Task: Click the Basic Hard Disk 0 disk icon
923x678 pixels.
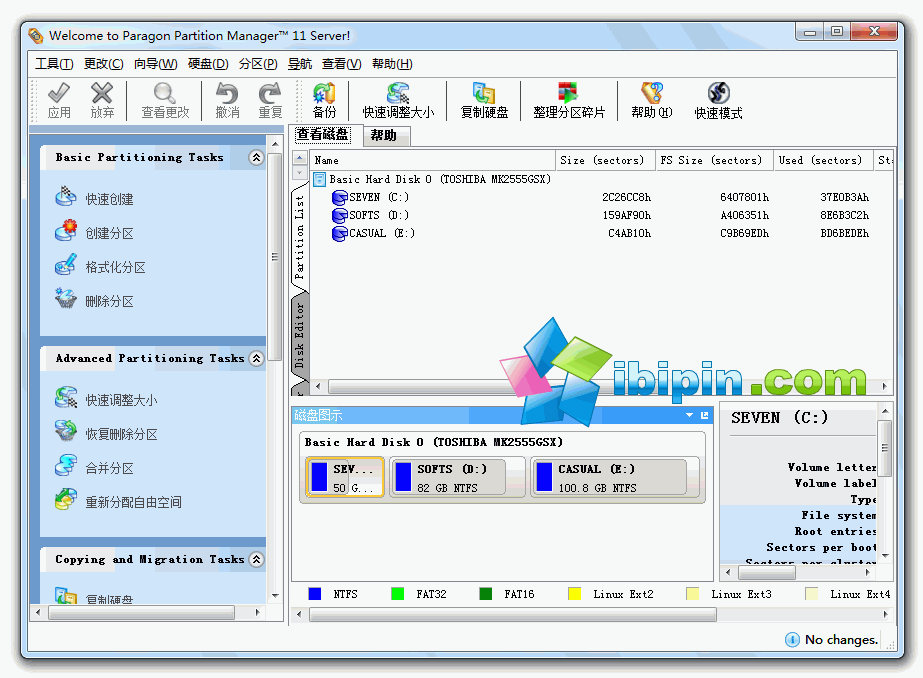Action: point(320,180)
